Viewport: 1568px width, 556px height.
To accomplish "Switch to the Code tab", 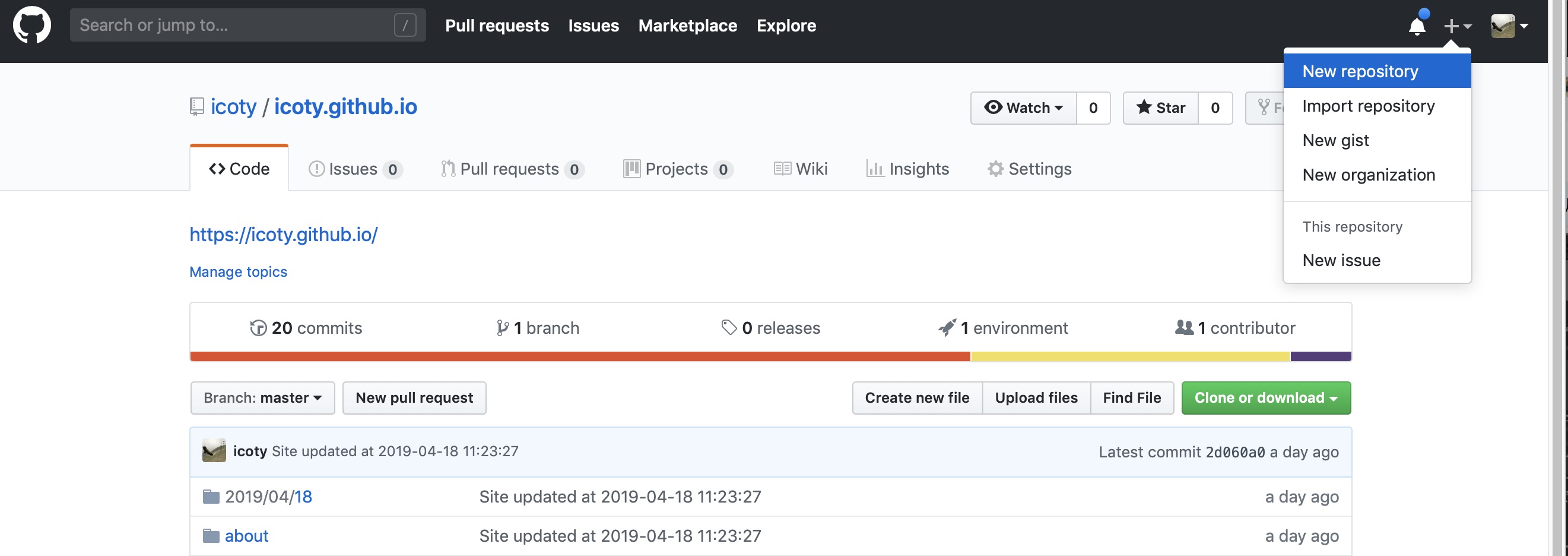I will tap(239, 169).
